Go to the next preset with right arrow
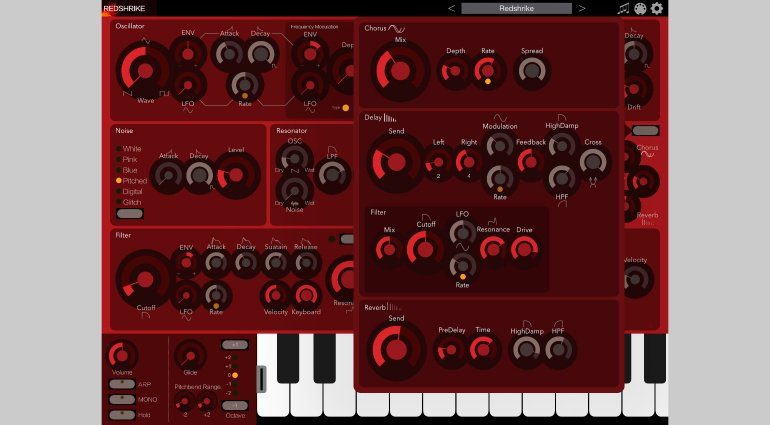The height and width of the screenshot is (425, 770). pyautogui.click(x=582, y=9)
